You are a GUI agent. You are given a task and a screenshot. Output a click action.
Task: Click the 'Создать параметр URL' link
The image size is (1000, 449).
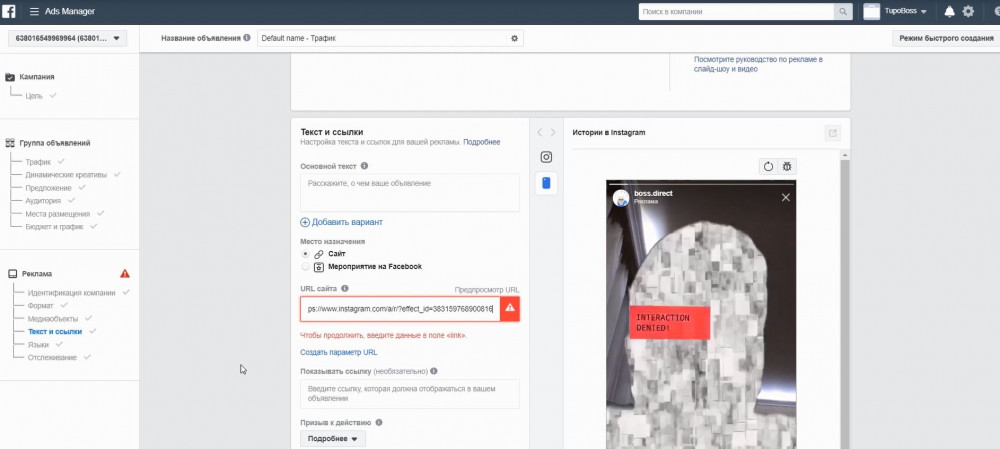click(338, 352)
